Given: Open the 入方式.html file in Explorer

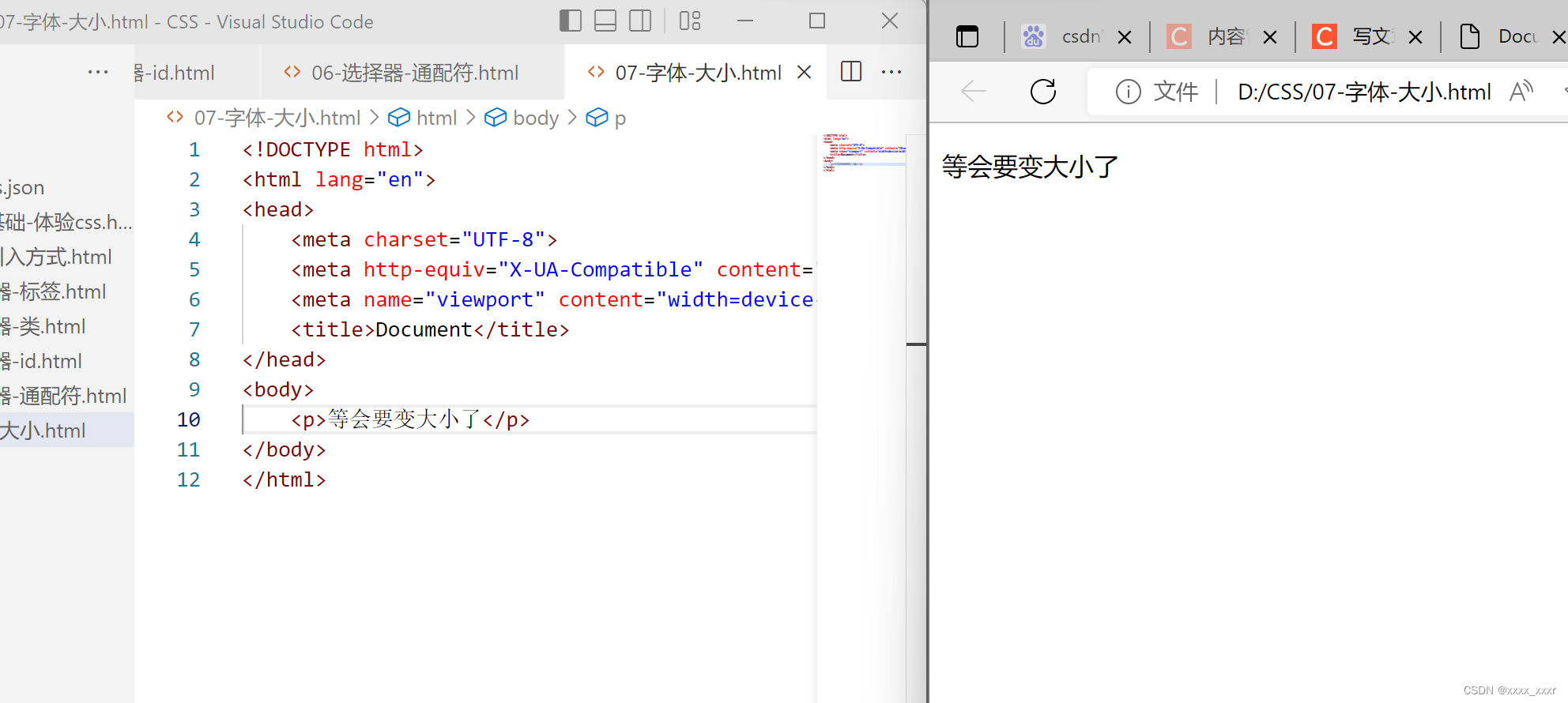Looking at the screenshot, I should [x=67, y=257].
